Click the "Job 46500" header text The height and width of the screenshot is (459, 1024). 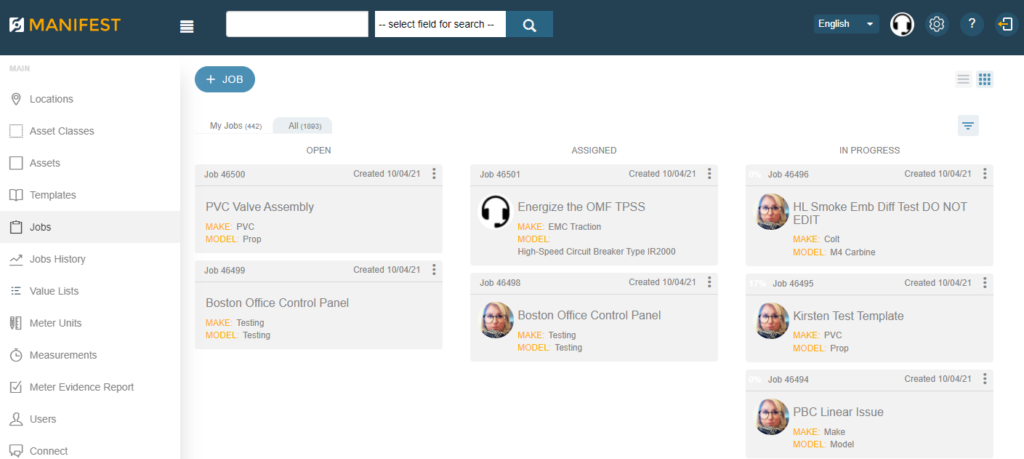(x=225, y=174)
